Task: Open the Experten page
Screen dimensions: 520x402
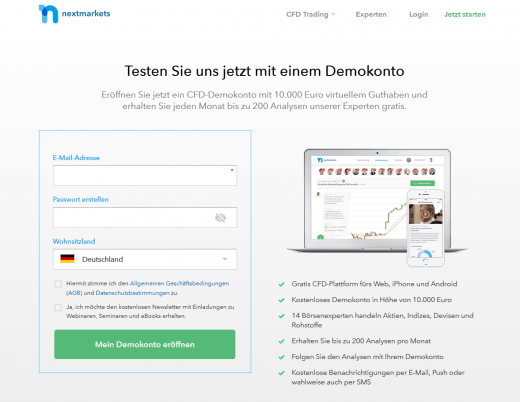Action: [x=371, y=14]
